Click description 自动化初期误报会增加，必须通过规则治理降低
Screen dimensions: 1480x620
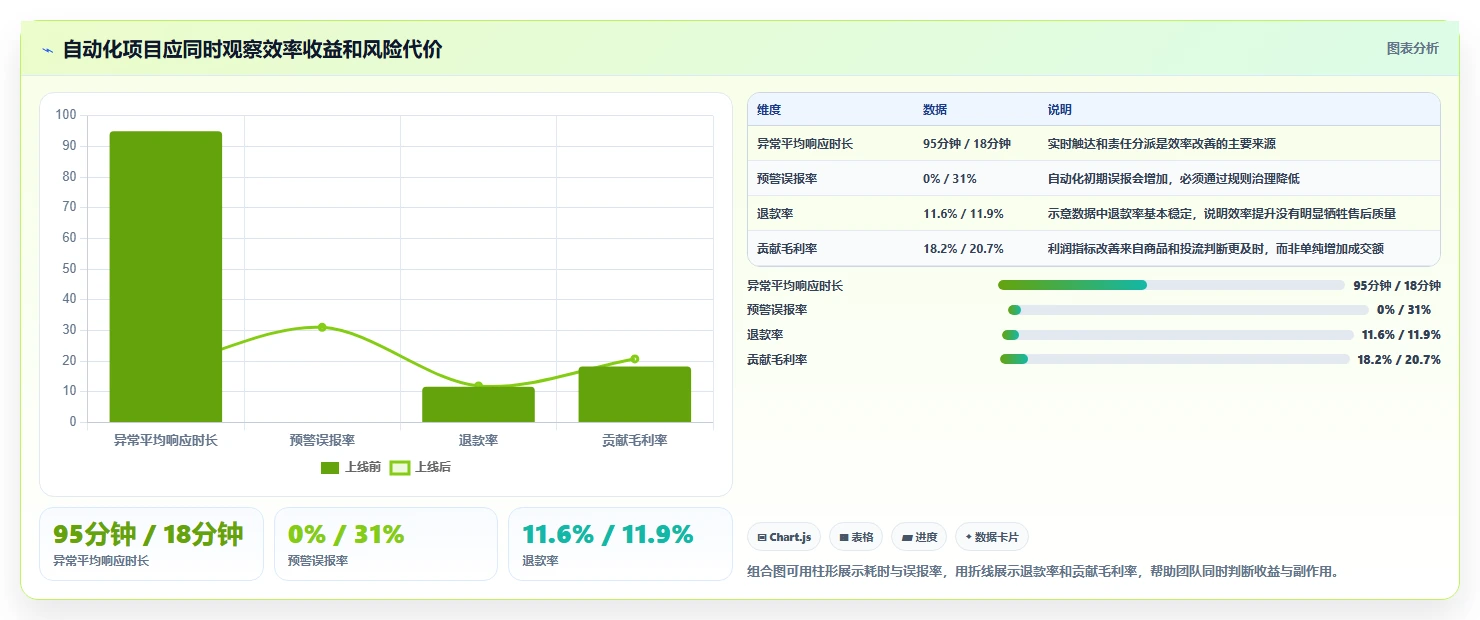[1174, 179]
